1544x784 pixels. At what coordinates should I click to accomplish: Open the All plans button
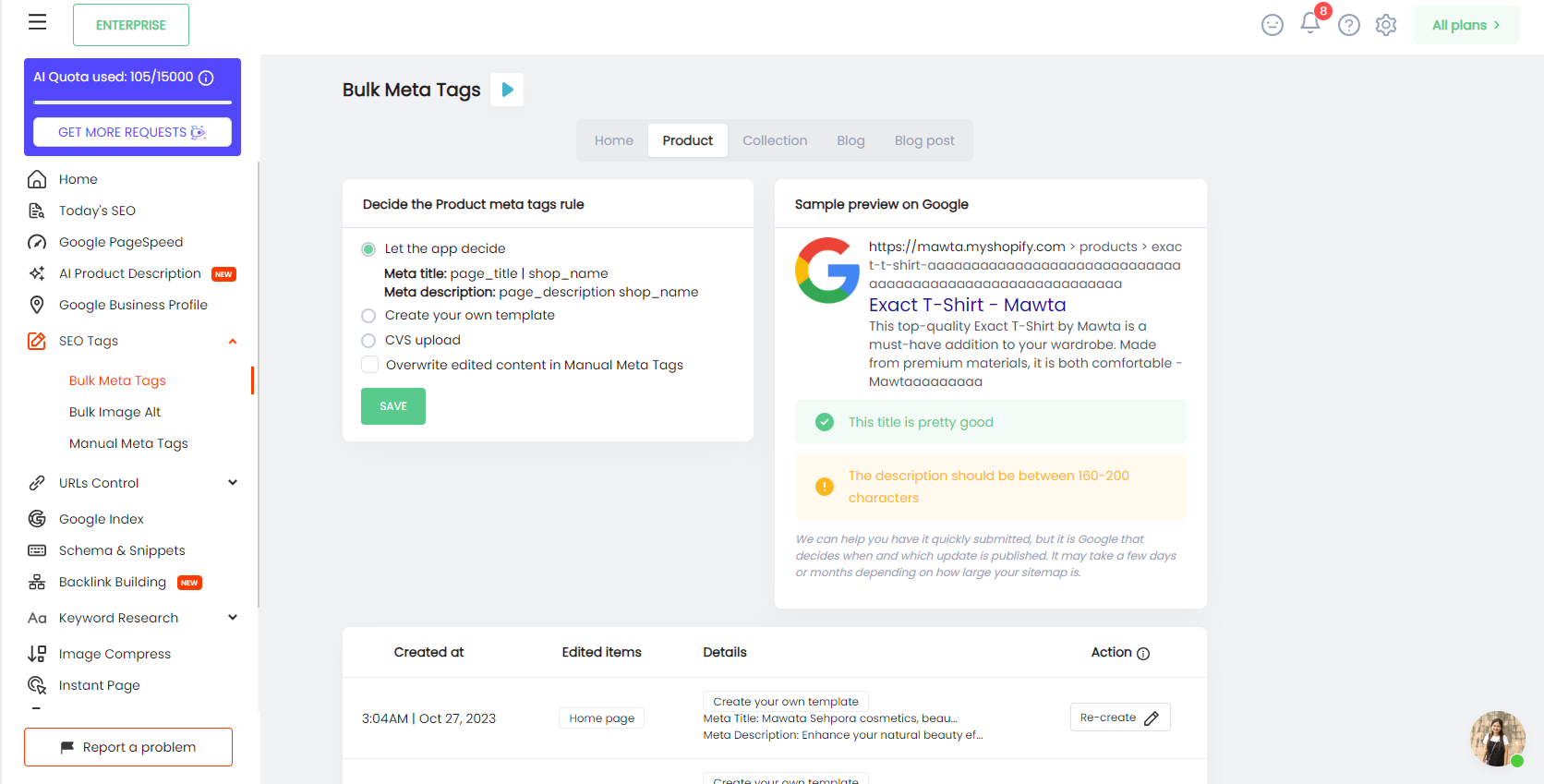(x=1466, y=25)
